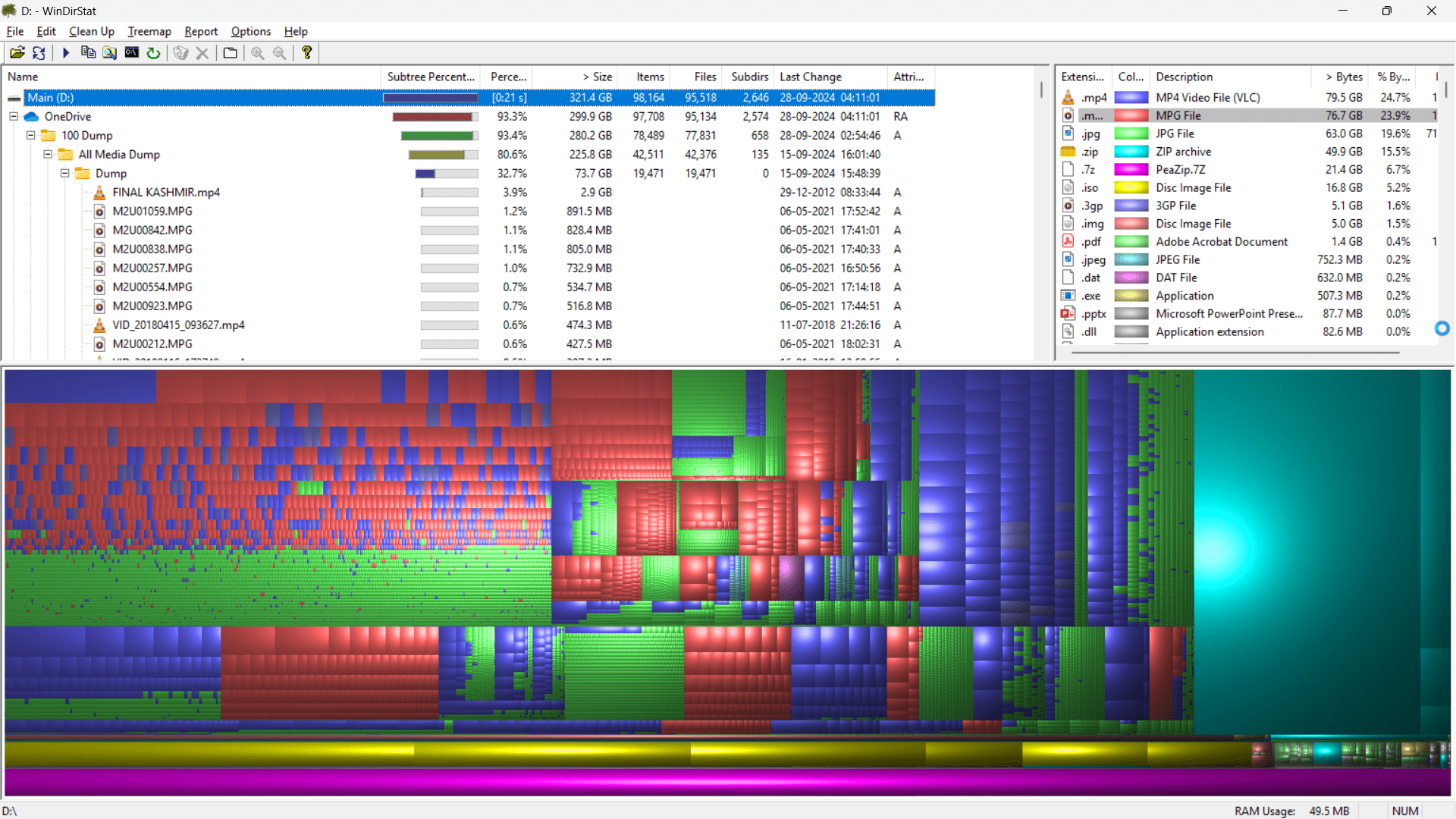This screenshot has height=819, width=1456.
Task: Click the VLC cone icon of VID_20180415_093627.mp4
Action: click(99, 325)
